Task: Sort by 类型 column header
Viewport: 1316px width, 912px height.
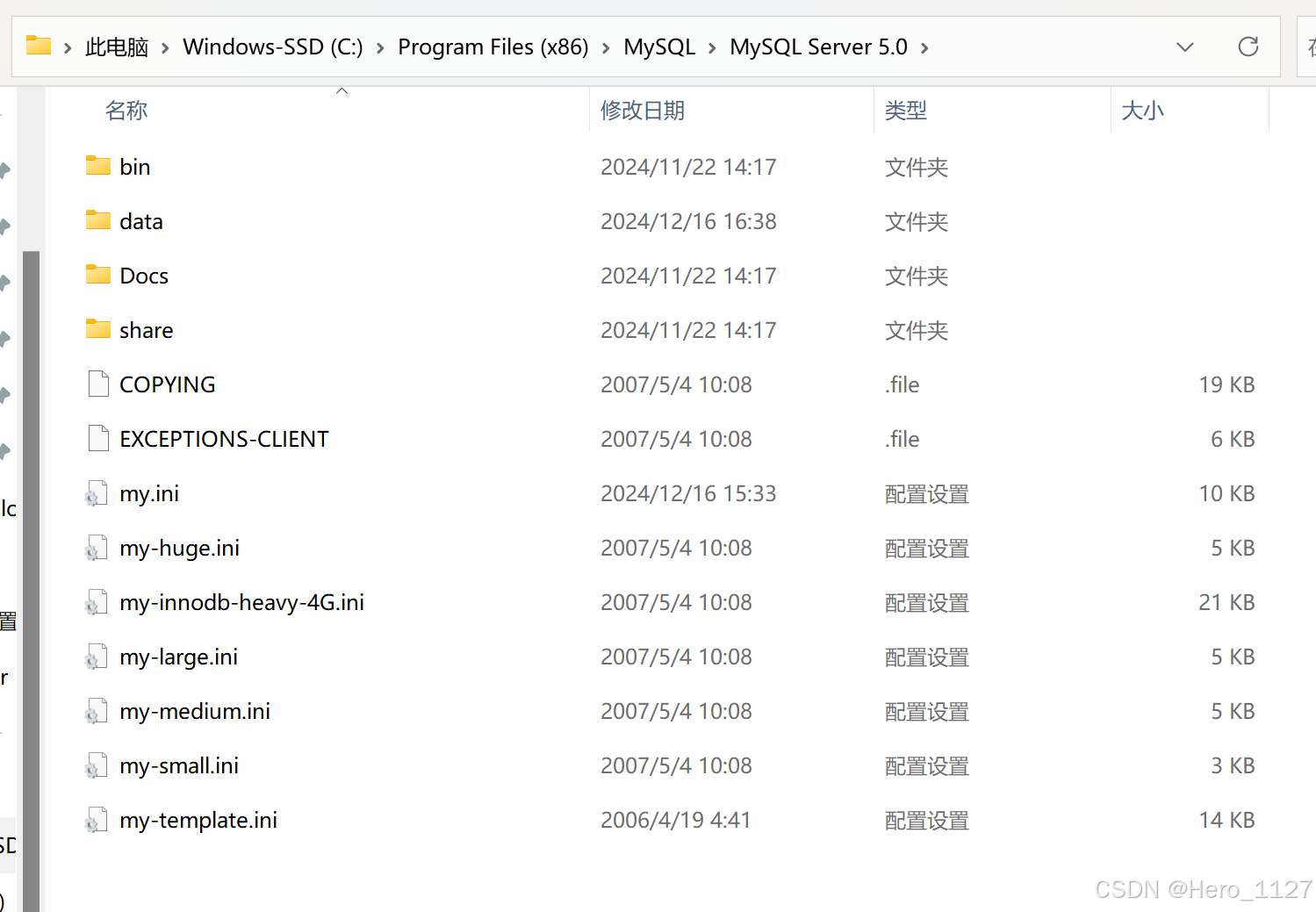Action: [906, 111]
